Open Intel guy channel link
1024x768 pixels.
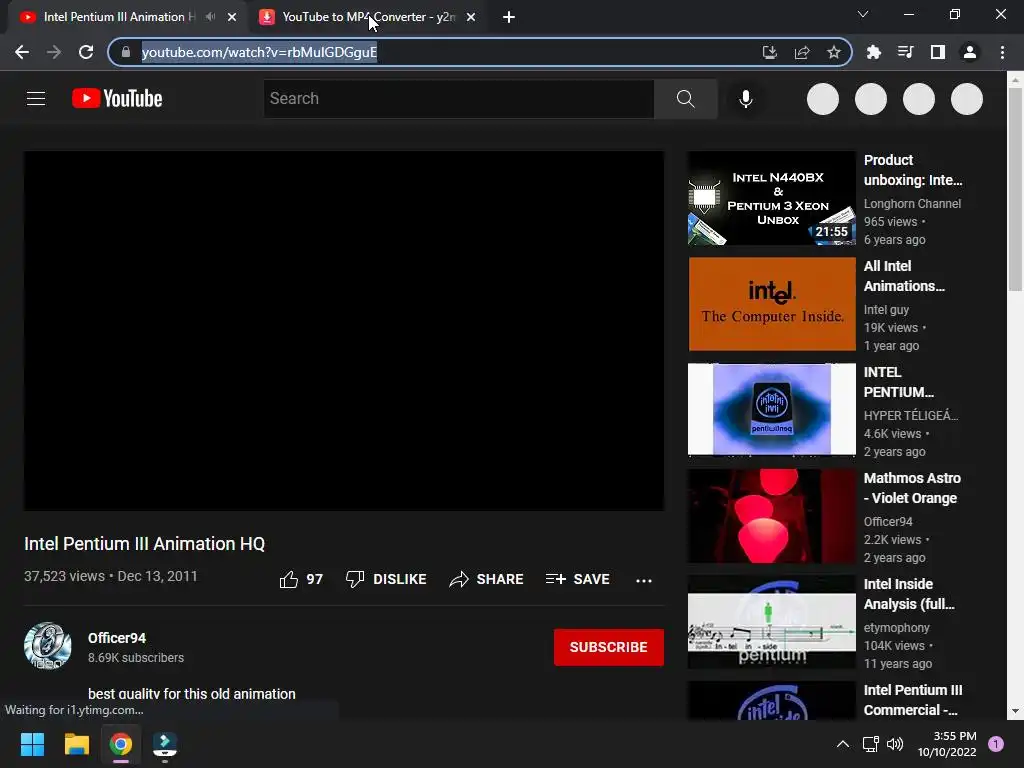[x=886, y=310]
